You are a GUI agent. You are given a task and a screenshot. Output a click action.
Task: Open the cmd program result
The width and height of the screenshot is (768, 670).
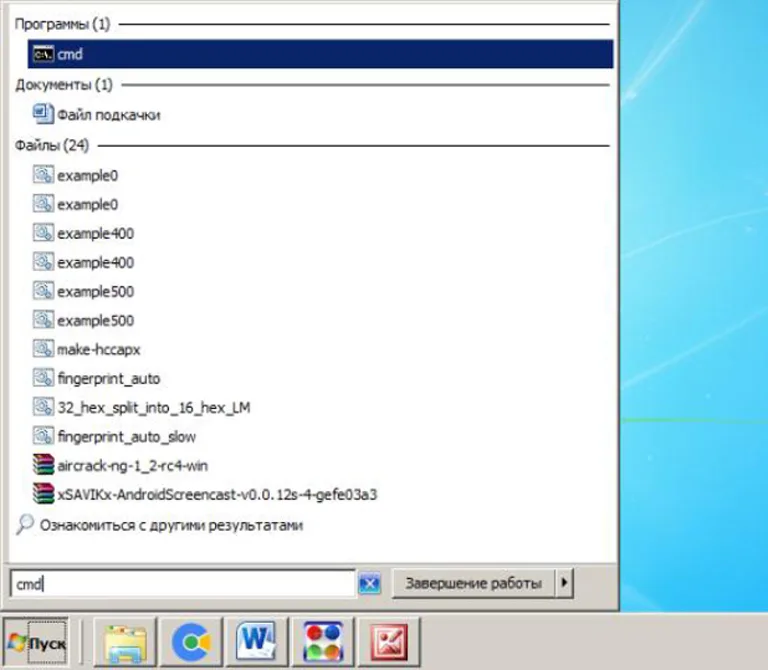(x=320, y=54)
